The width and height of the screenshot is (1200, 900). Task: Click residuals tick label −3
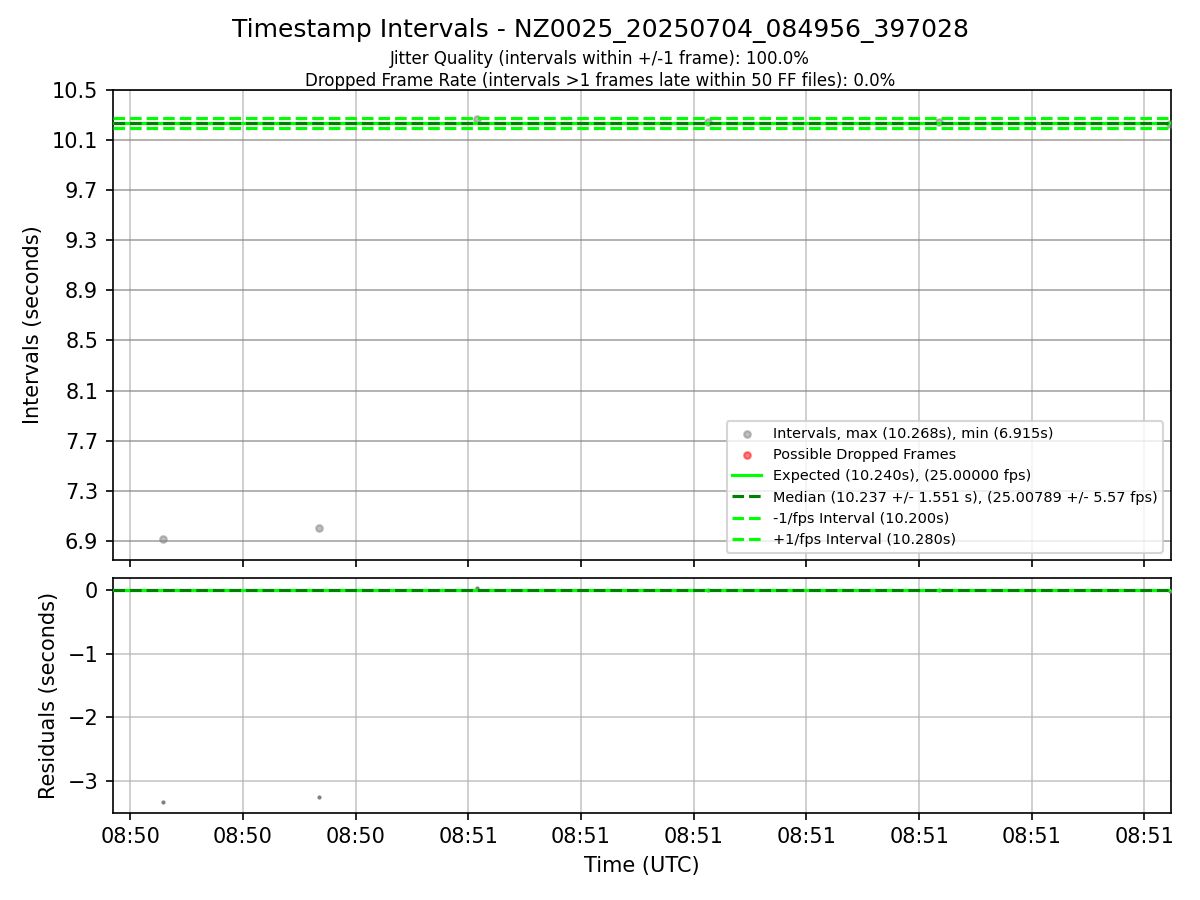pos(84,781)
